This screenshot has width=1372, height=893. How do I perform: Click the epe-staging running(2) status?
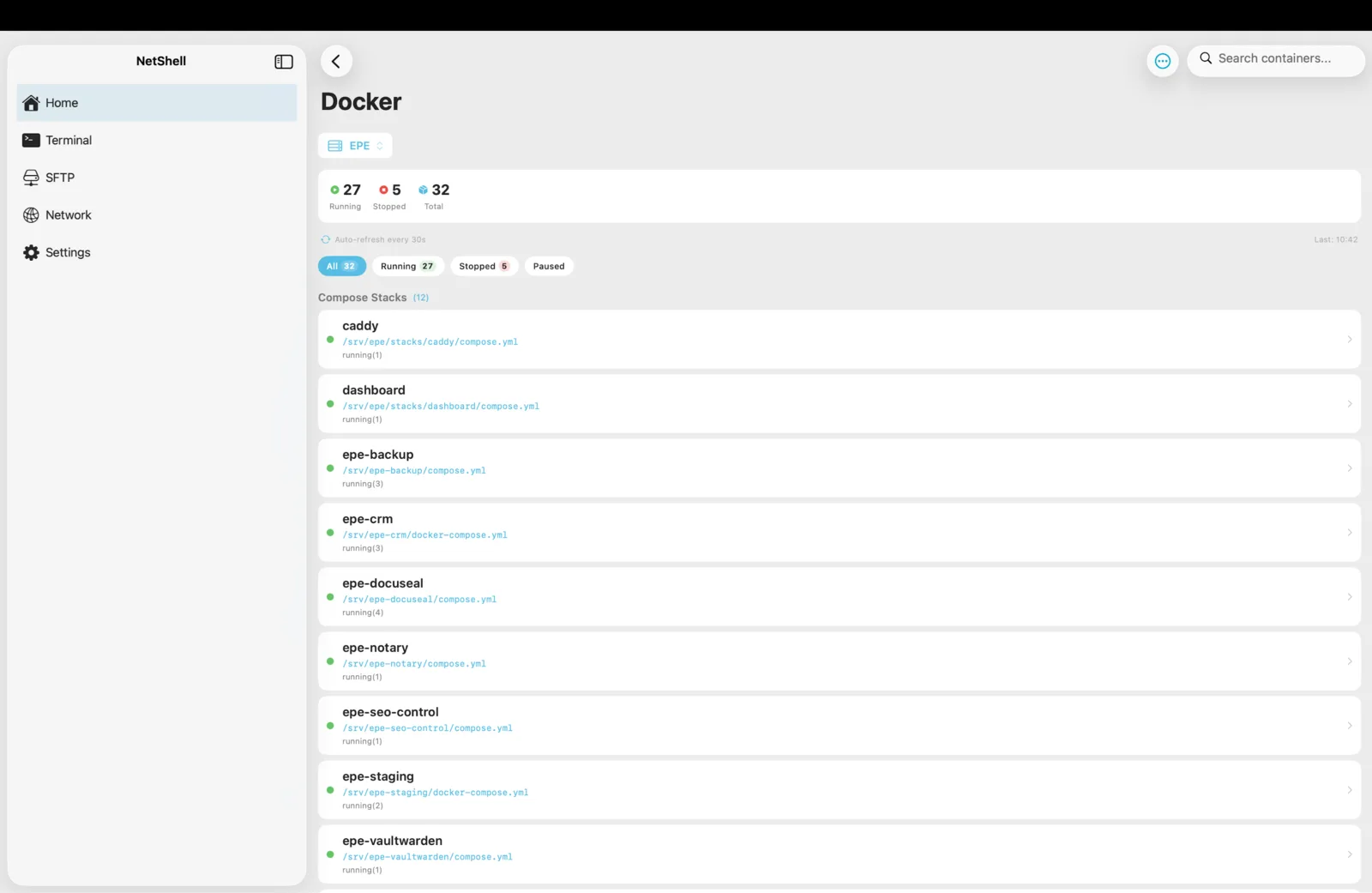363,806
